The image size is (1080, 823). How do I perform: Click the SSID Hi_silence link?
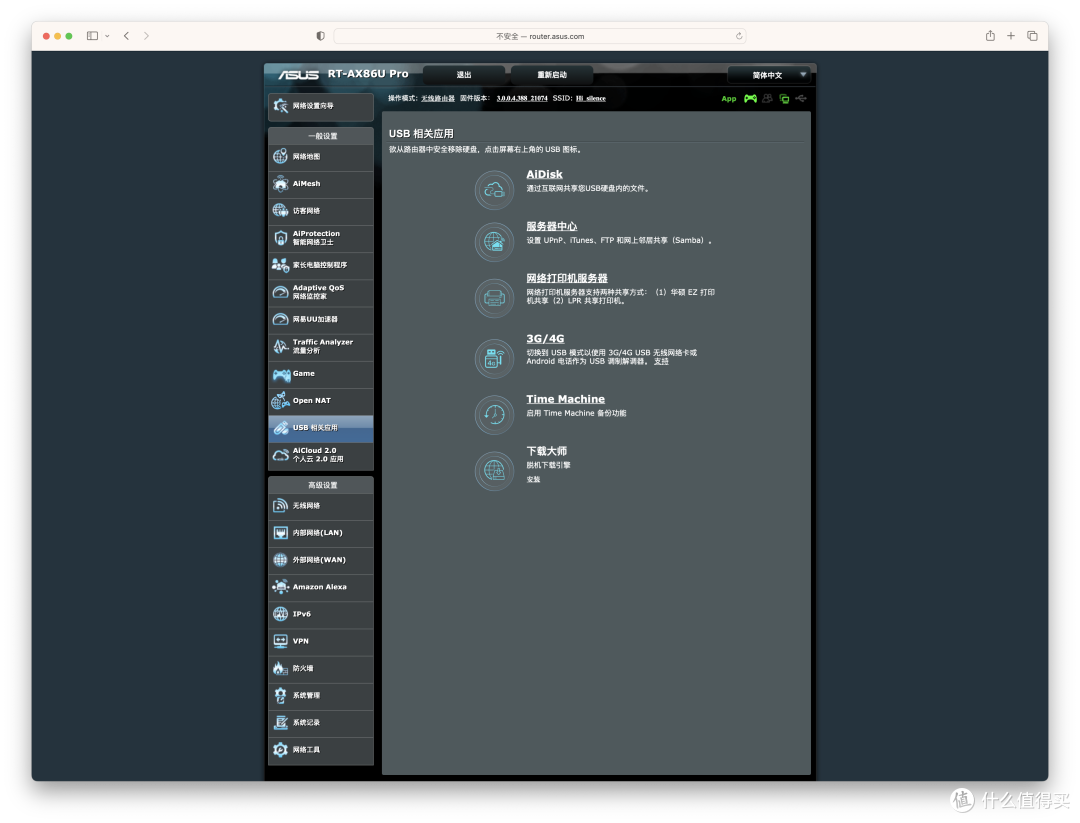(591, 98)
